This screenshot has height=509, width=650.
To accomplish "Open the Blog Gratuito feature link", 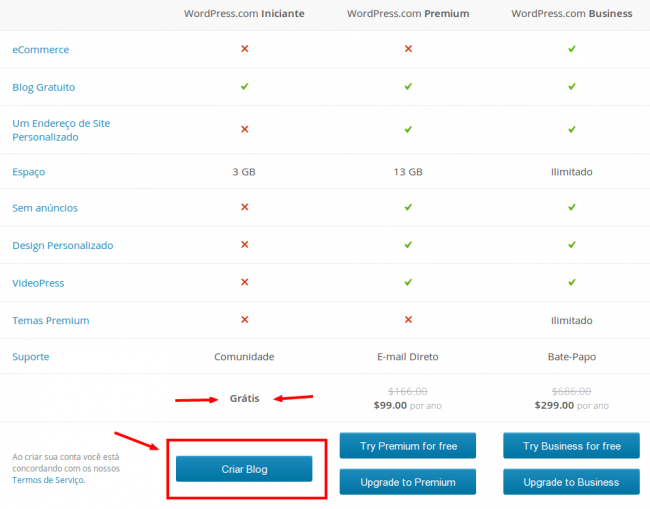I will (44, 87).
